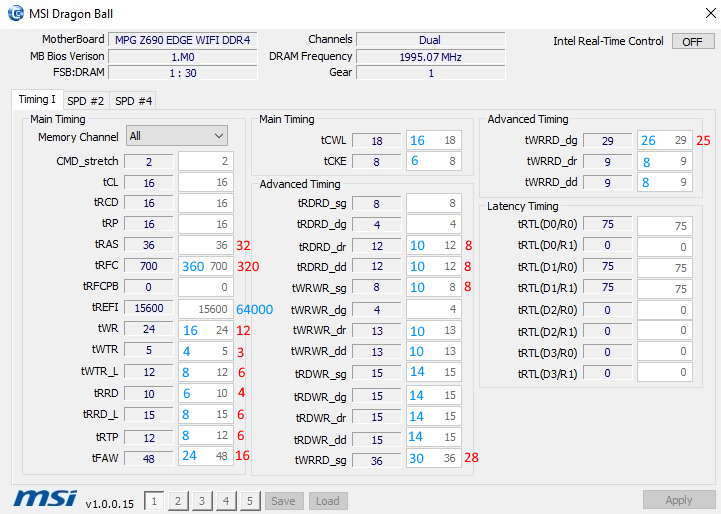
Task: Click the tWRRD_dg editable value field
Action: click(x=664, y=140)
